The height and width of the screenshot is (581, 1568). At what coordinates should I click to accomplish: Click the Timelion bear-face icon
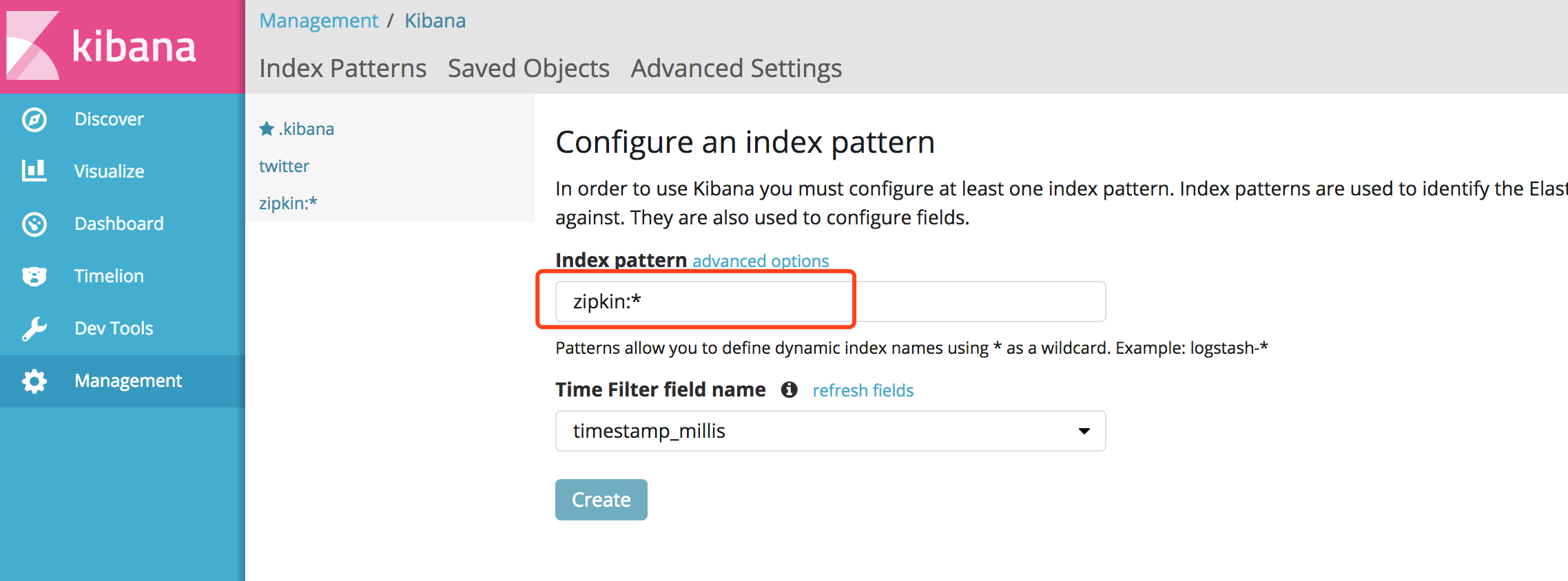(x=34, y=276)
